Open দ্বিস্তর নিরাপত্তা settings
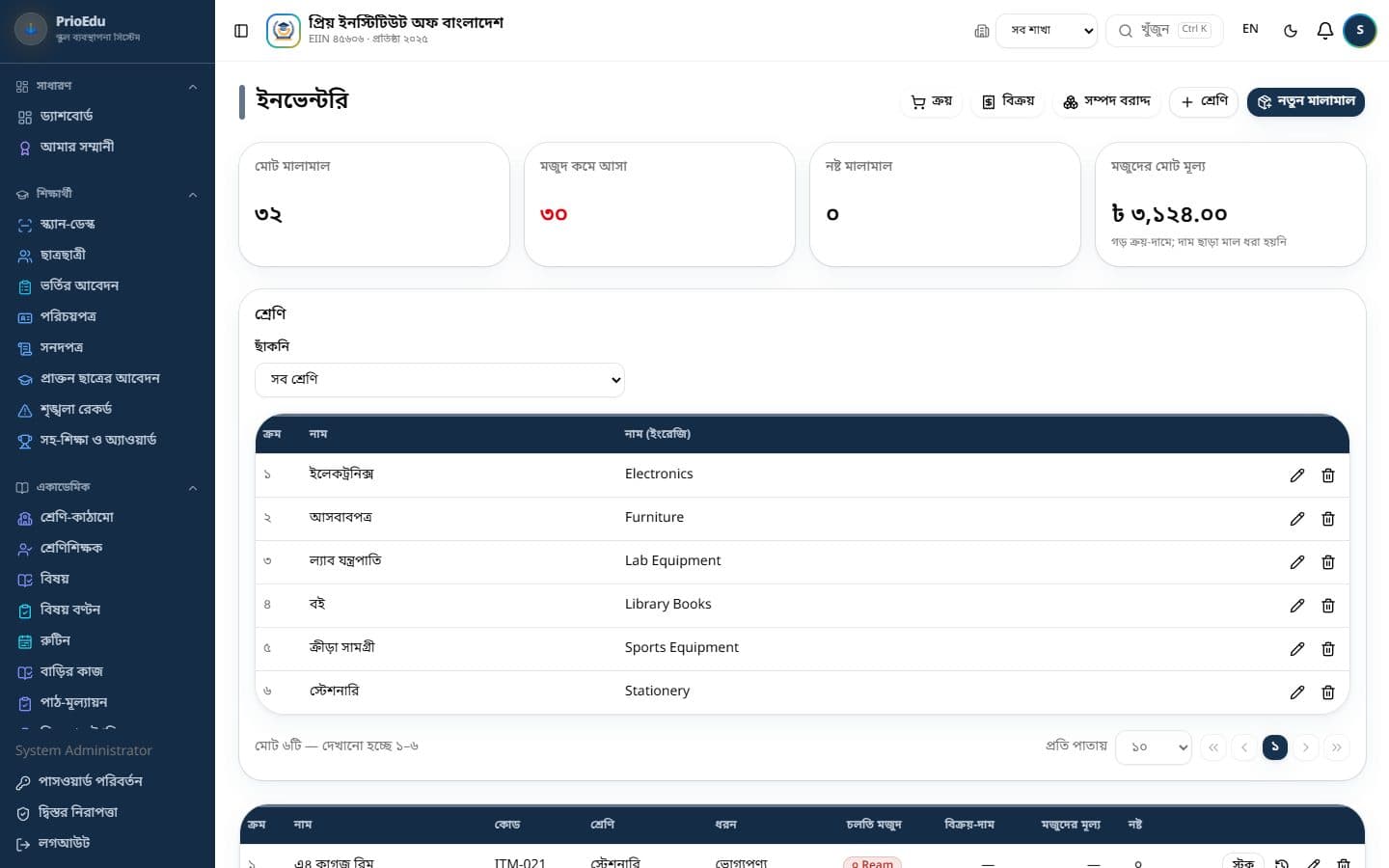 [x=107, y=813]
